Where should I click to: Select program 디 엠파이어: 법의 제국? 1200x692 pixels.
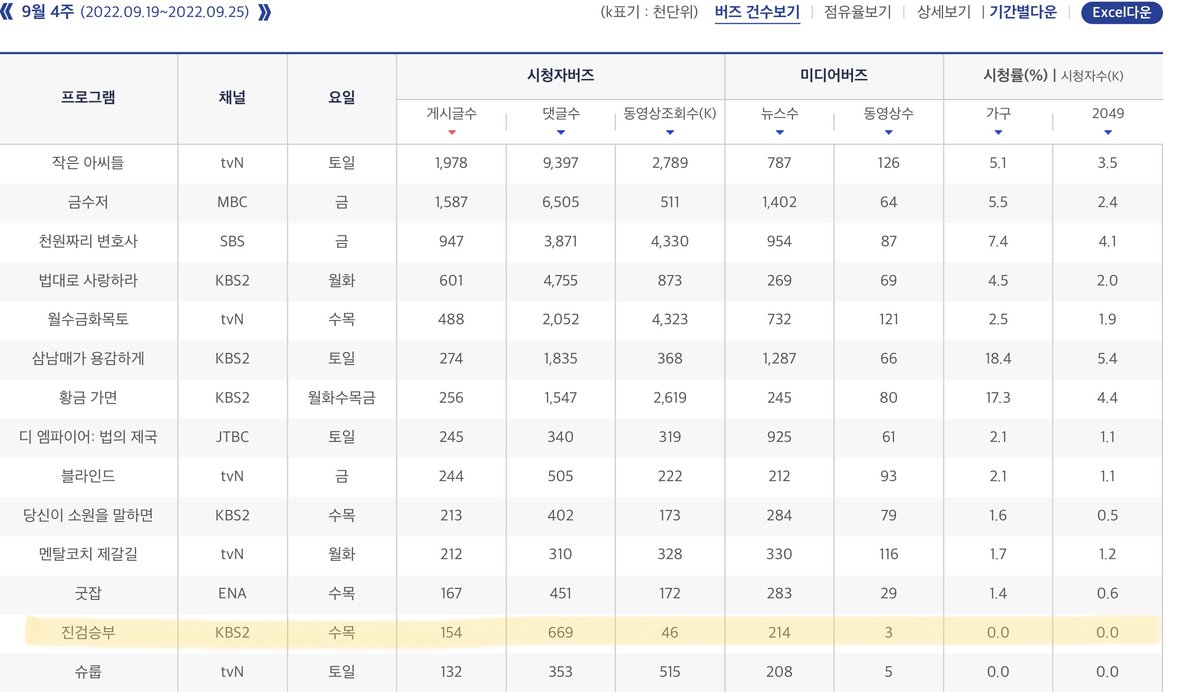88,437
